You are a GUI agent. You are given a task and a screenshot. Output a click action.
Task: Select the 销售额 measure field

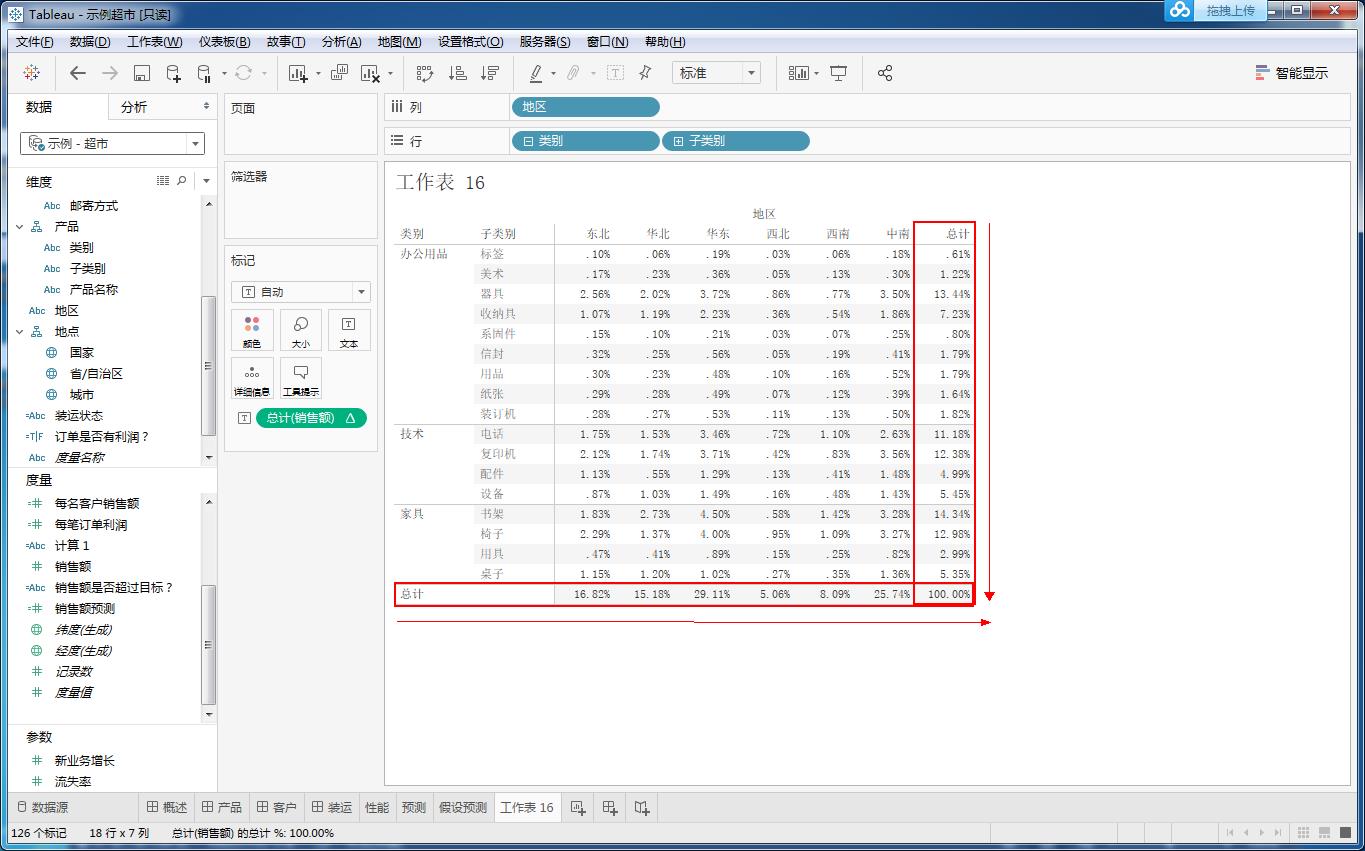click(x=72, y=566)
